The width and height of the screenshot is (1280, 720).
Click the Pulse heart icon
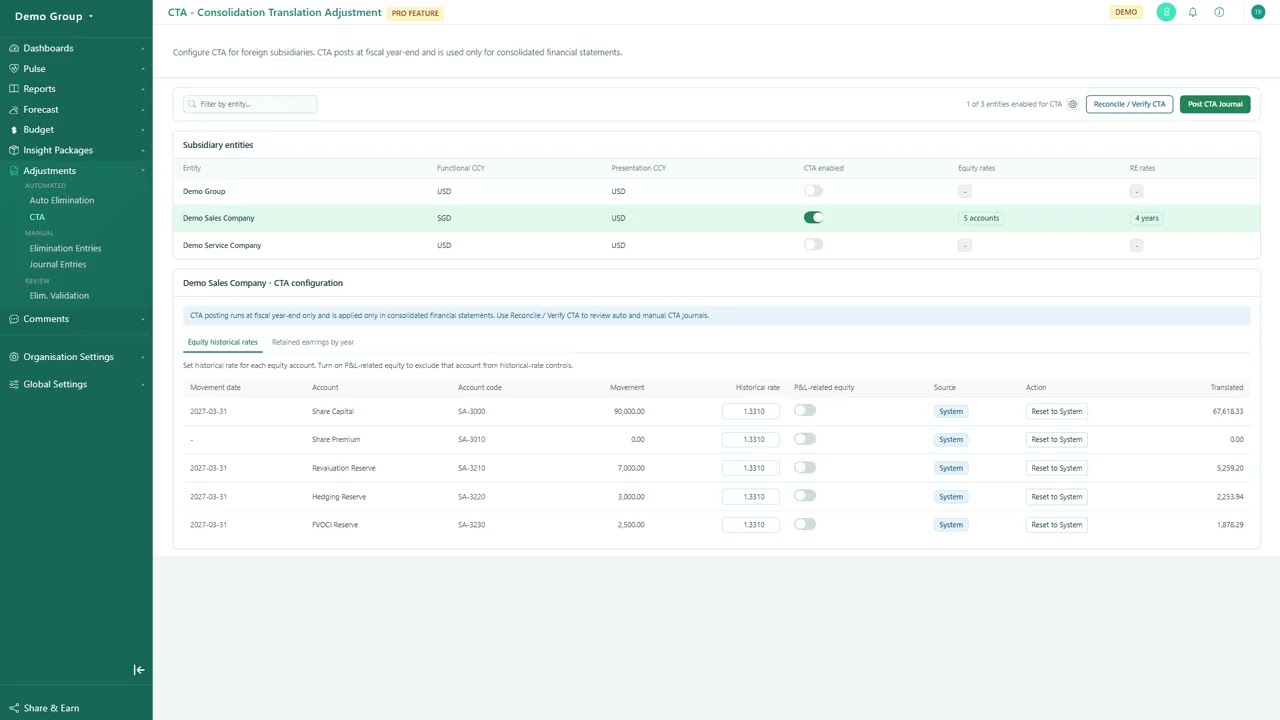(14, 69)
